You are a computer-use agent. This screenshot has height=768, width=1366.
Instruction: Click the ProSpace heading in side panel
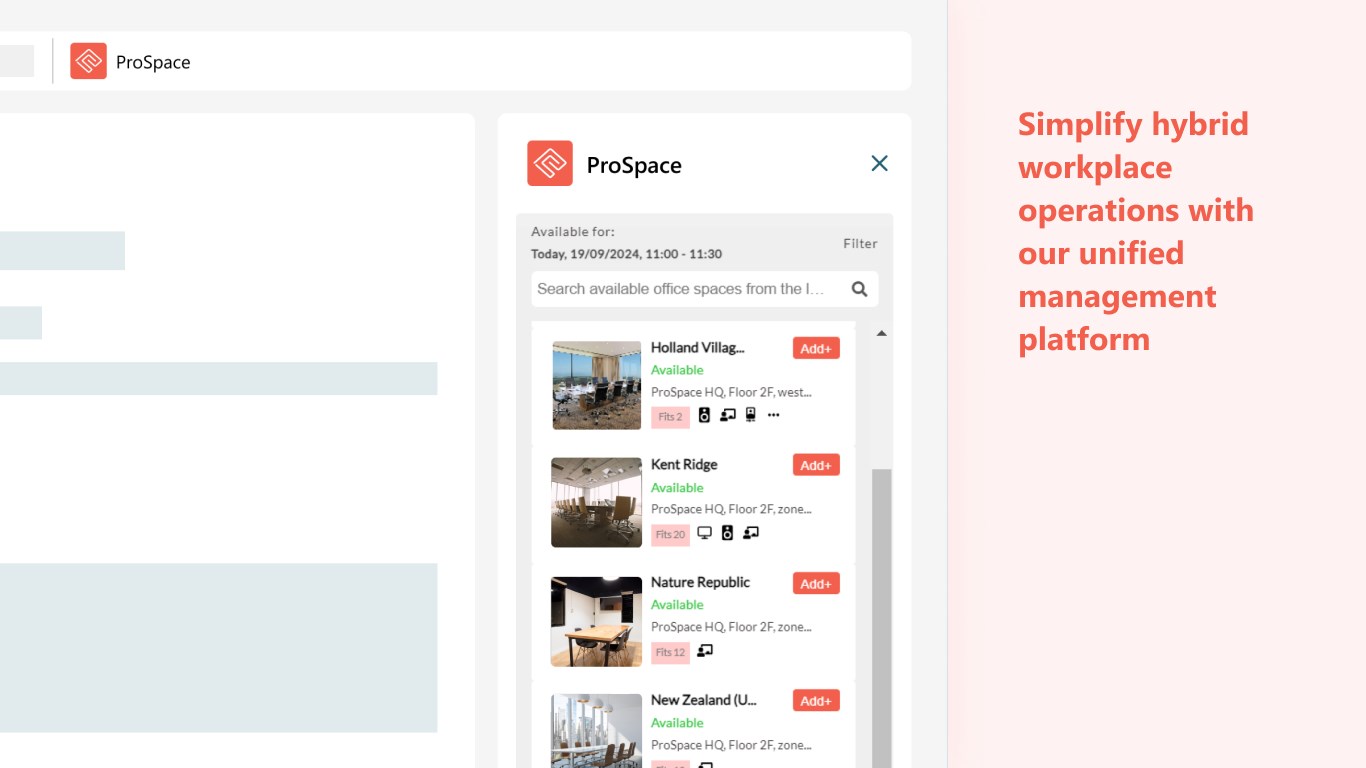click(x=634, y=165)
